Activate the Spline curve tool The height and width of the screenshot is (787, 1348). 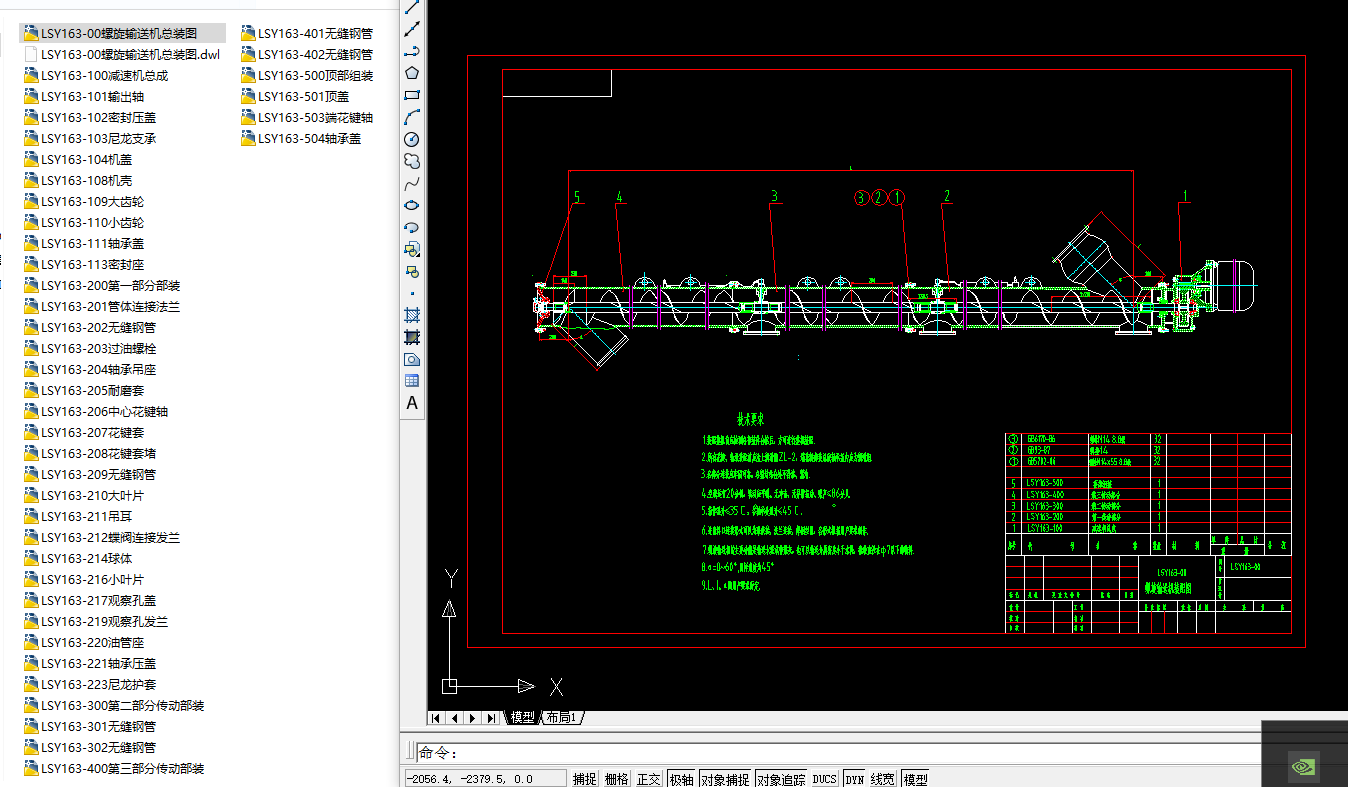pyautogui.click(x=411, y=183)
